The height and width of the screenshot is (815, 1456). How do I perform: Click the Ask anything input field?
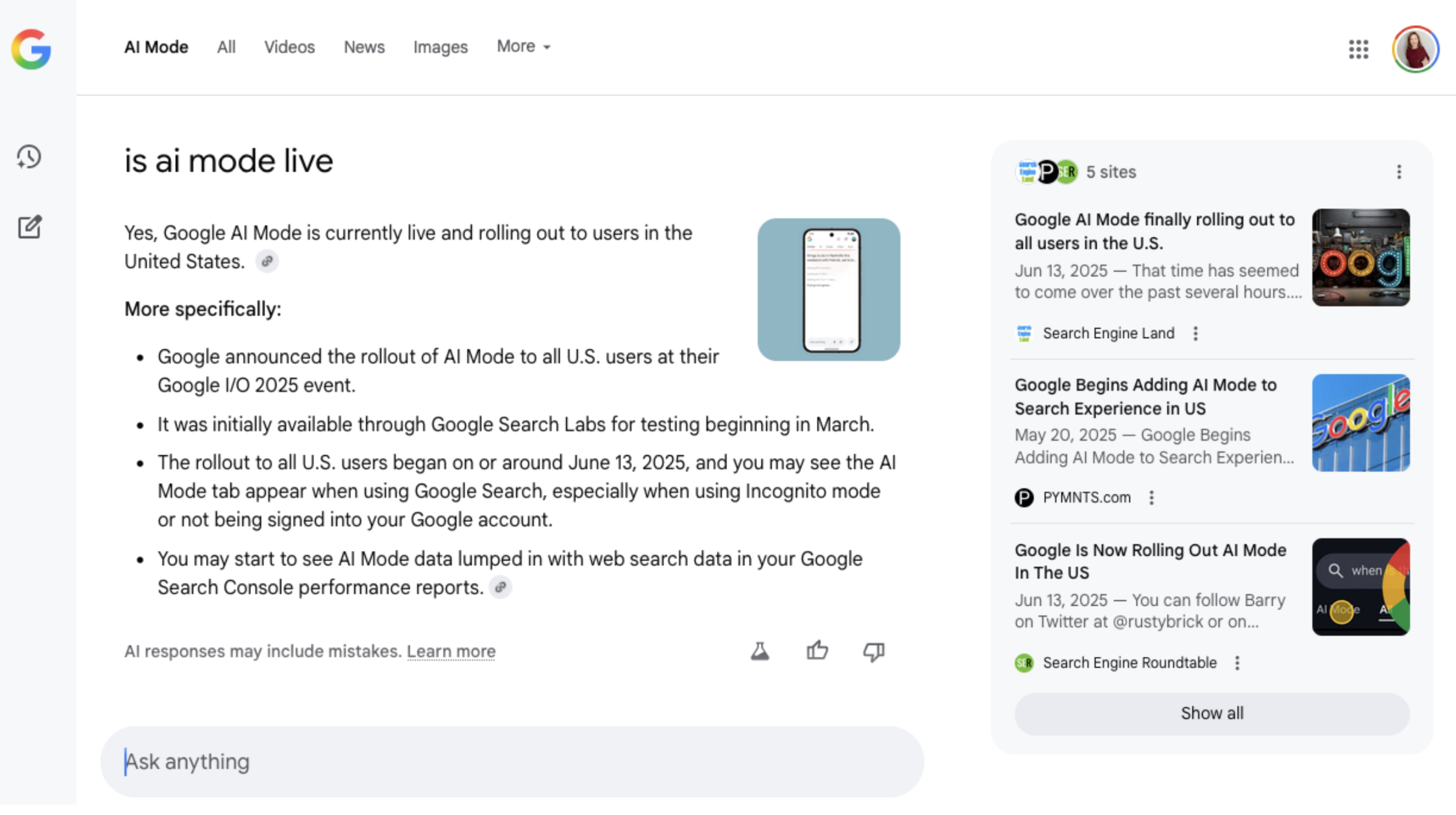(512, 761)
